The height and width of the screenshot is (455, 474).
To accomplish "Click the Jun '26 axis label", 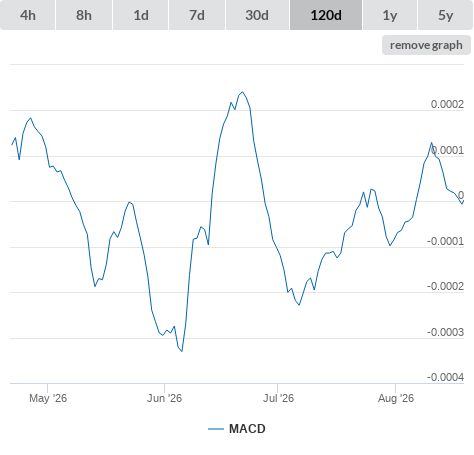I will 164,398.
